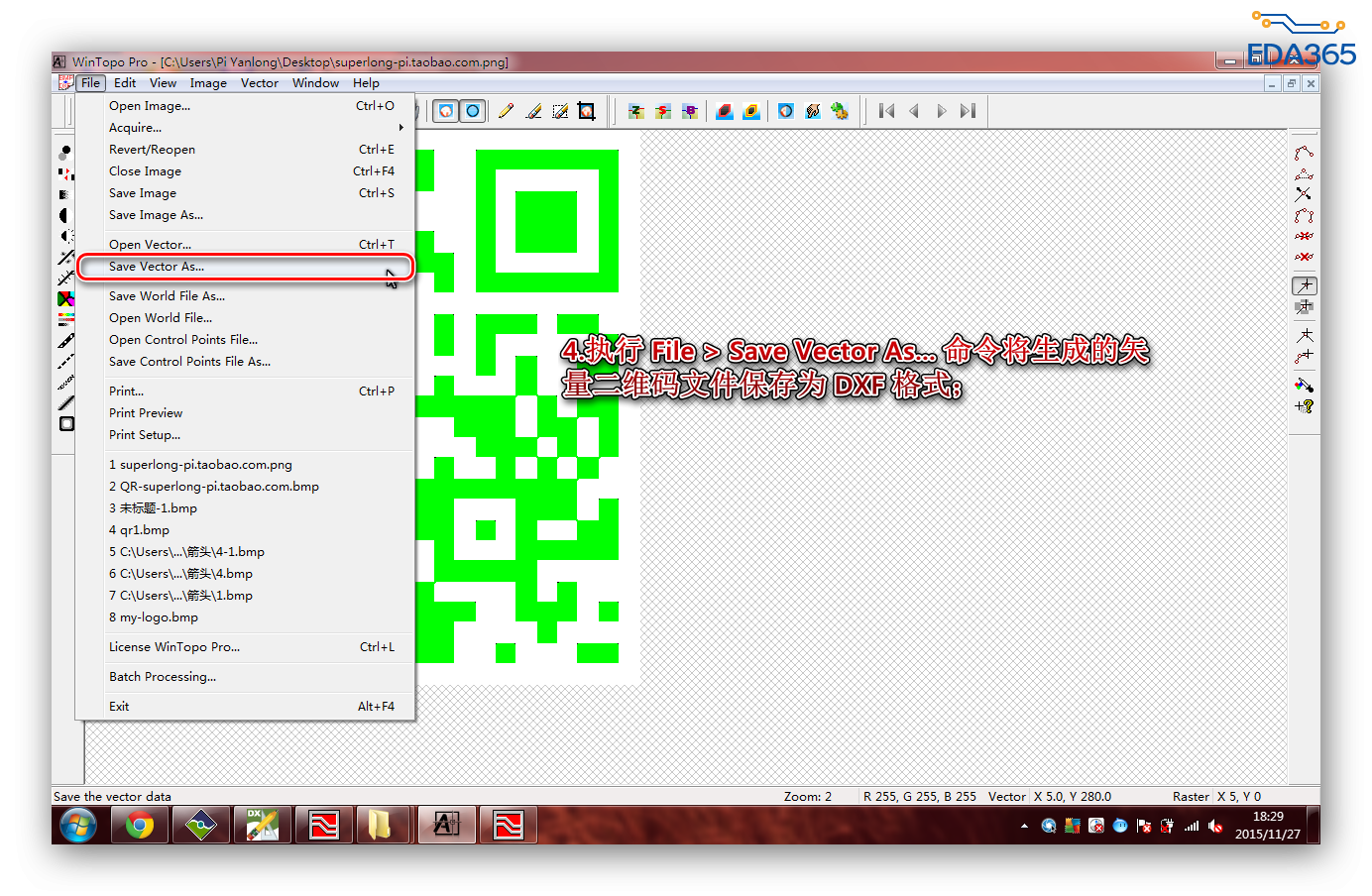Click the arrow with question mark icon
This screenshot has height=896, width=1372.
pos(1304,406)
